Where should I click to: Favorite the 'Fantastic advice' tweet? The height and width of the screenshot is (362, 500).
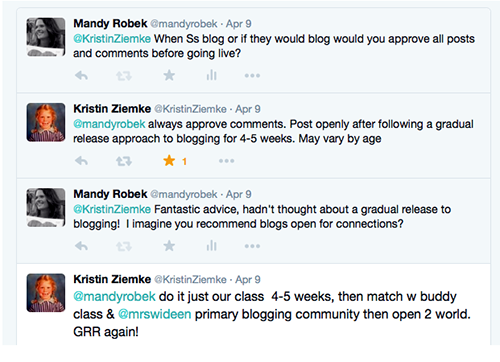point(169,246)
